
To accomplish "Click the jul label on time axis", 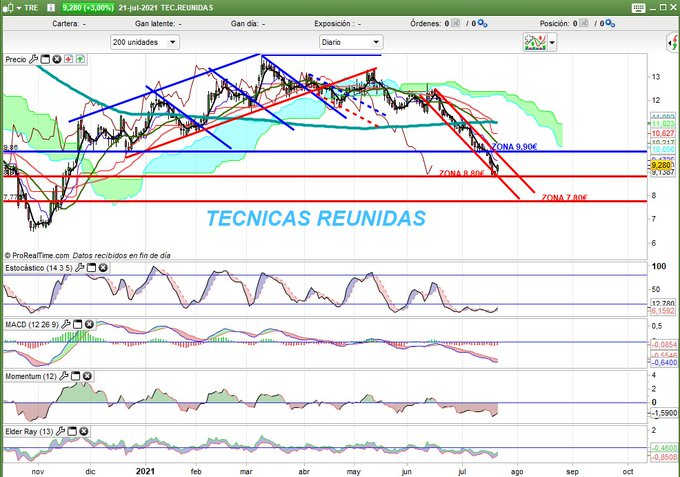I will point(462,471).
